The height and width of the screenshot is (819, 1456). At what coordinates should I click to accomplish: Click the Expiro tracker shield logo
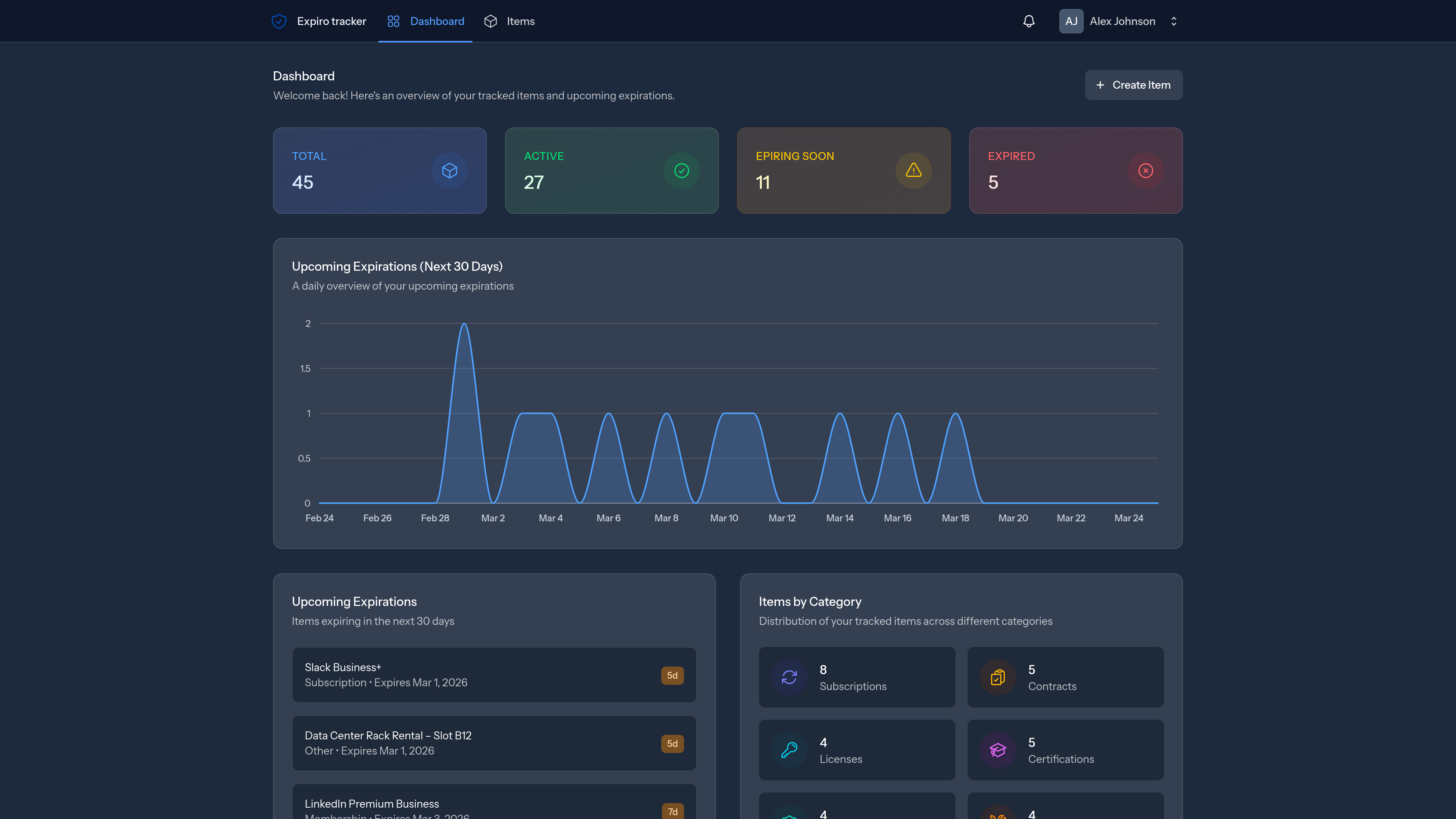pyautogui.click(x=279, y=22)
